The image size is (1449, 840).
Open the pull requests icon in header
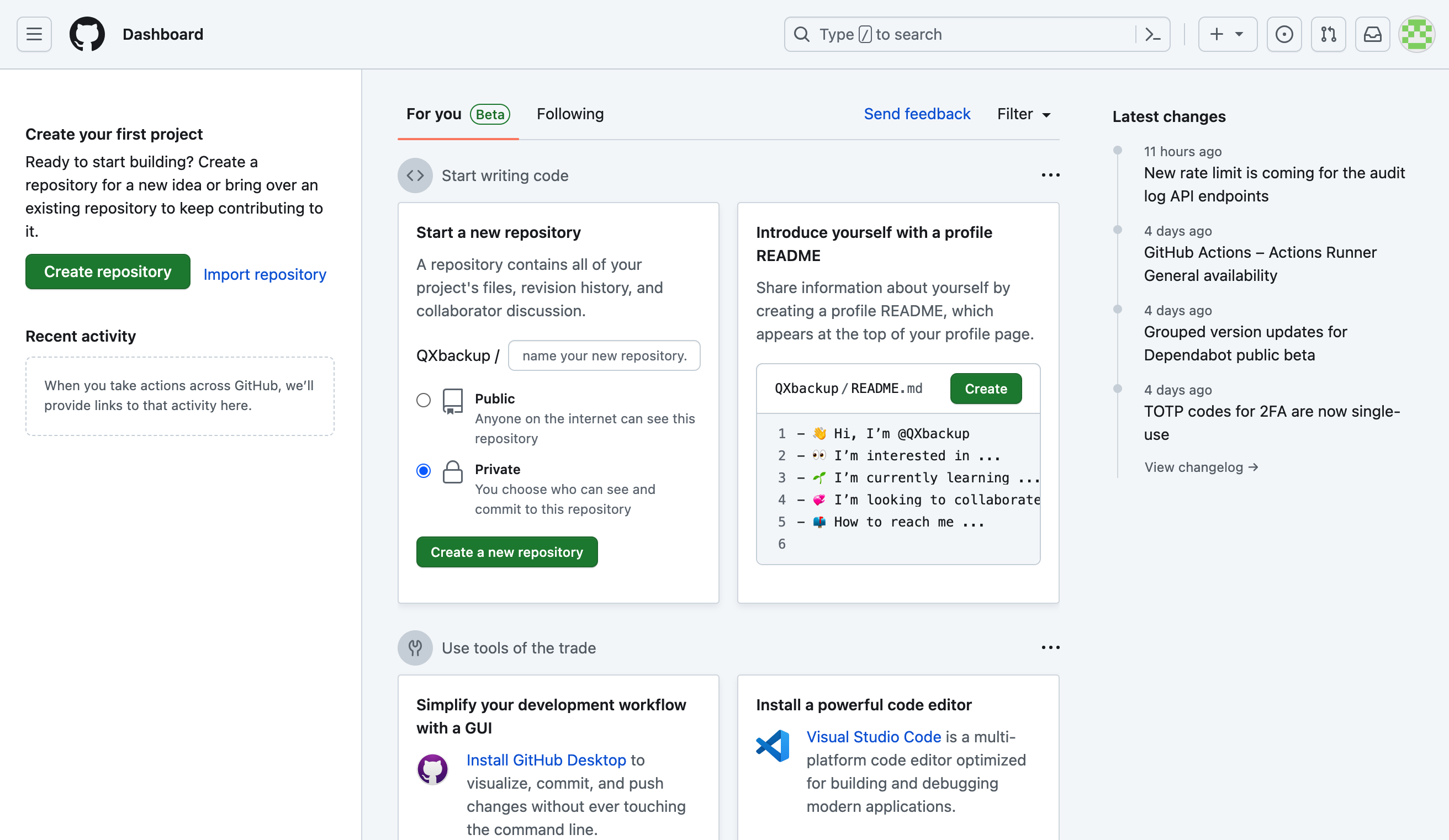coord(1328,34)
